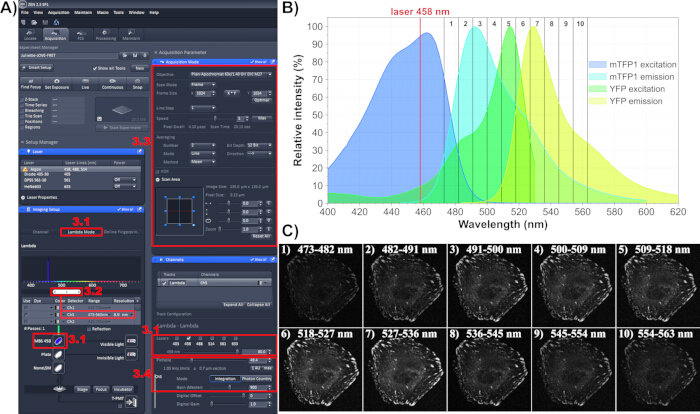Viewport: 700px width, 414px height.
Task: Switch to the FCS tab
Action: pos(81,35)
